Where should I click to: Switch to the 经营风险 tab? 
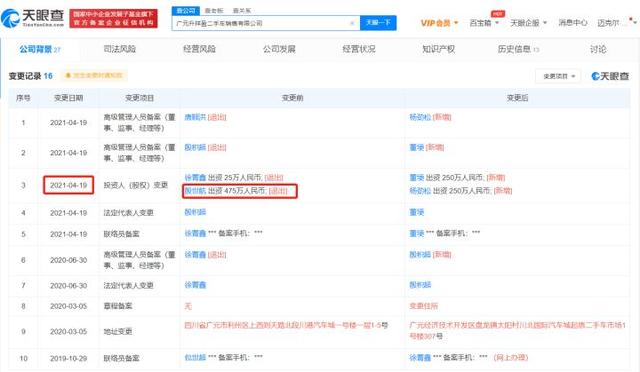tap(199, 49)
